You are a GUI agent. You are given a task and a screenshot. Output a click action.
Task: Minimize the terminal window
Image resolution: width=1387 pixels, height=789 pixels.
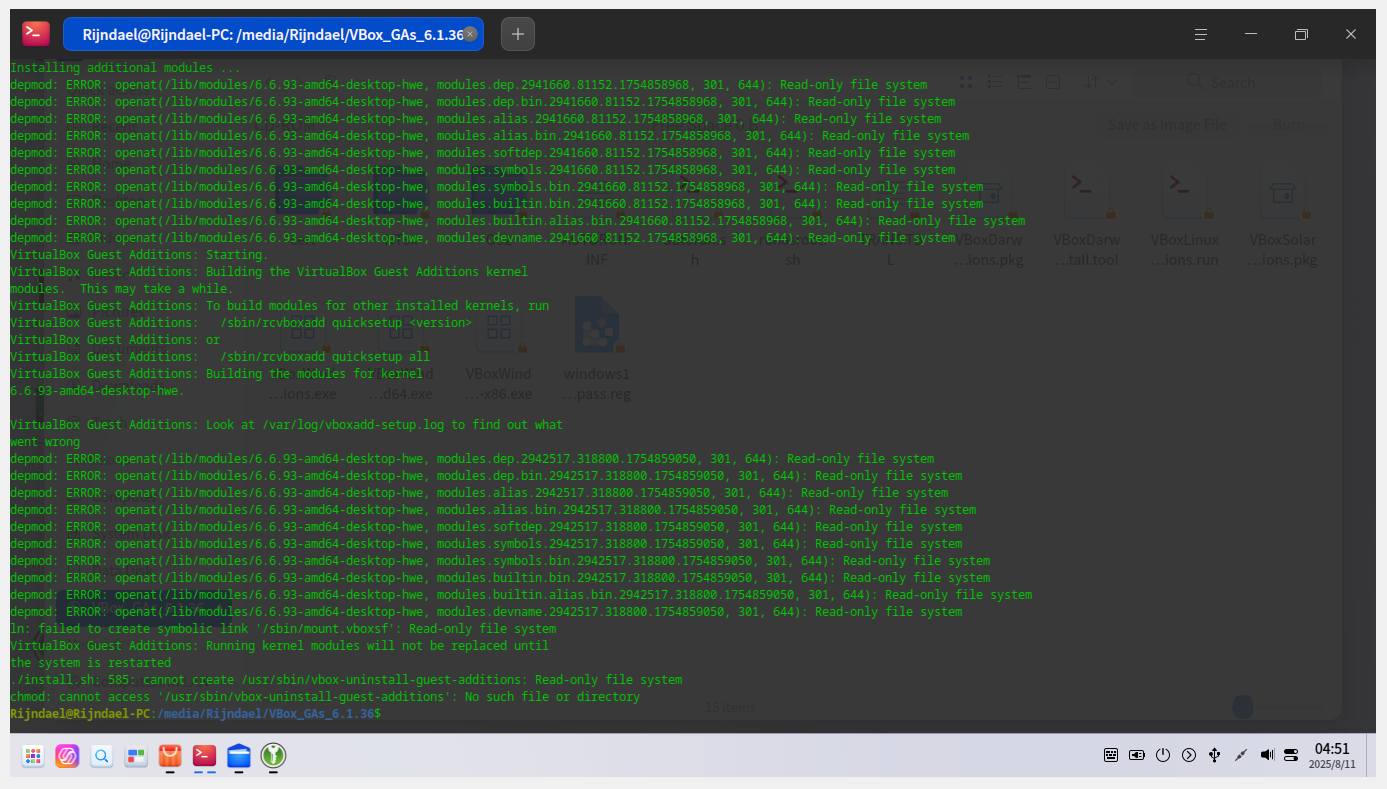[x=1251, y=34]
